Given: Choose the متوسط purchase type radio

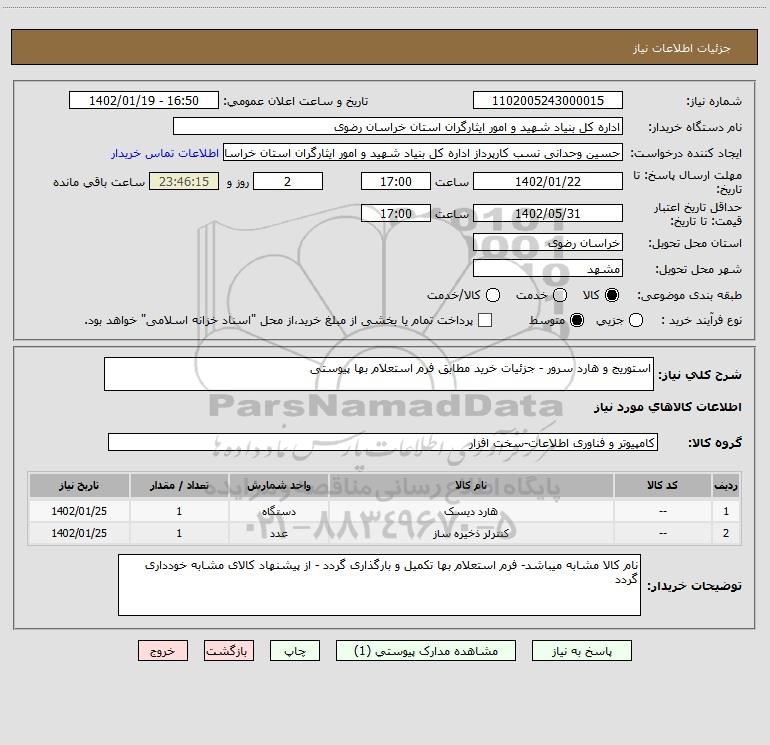Looking at the screenshot, I should pos(577,320).
